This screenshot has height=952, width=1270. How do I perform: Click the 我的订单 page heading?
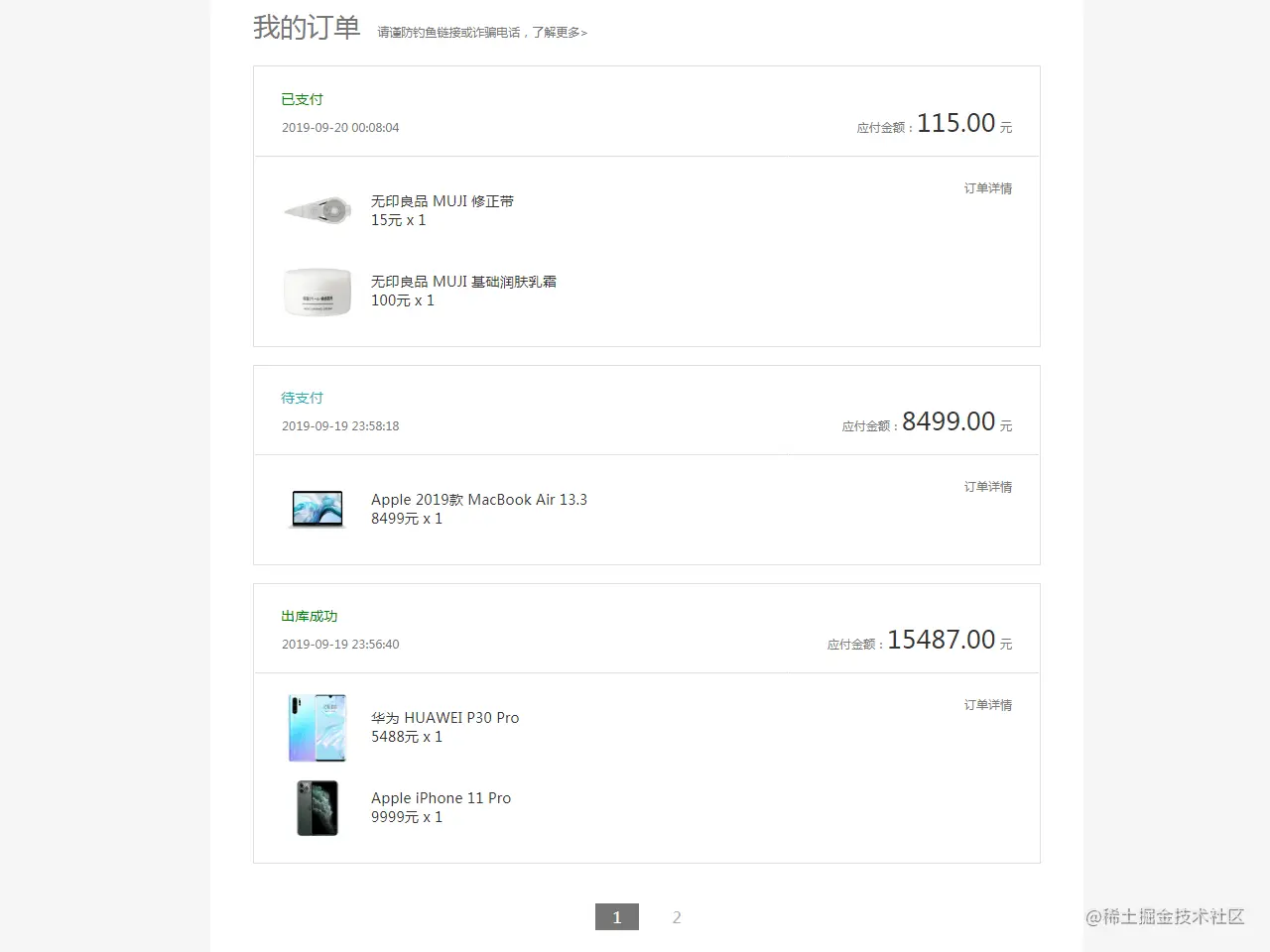pos(307,28)
